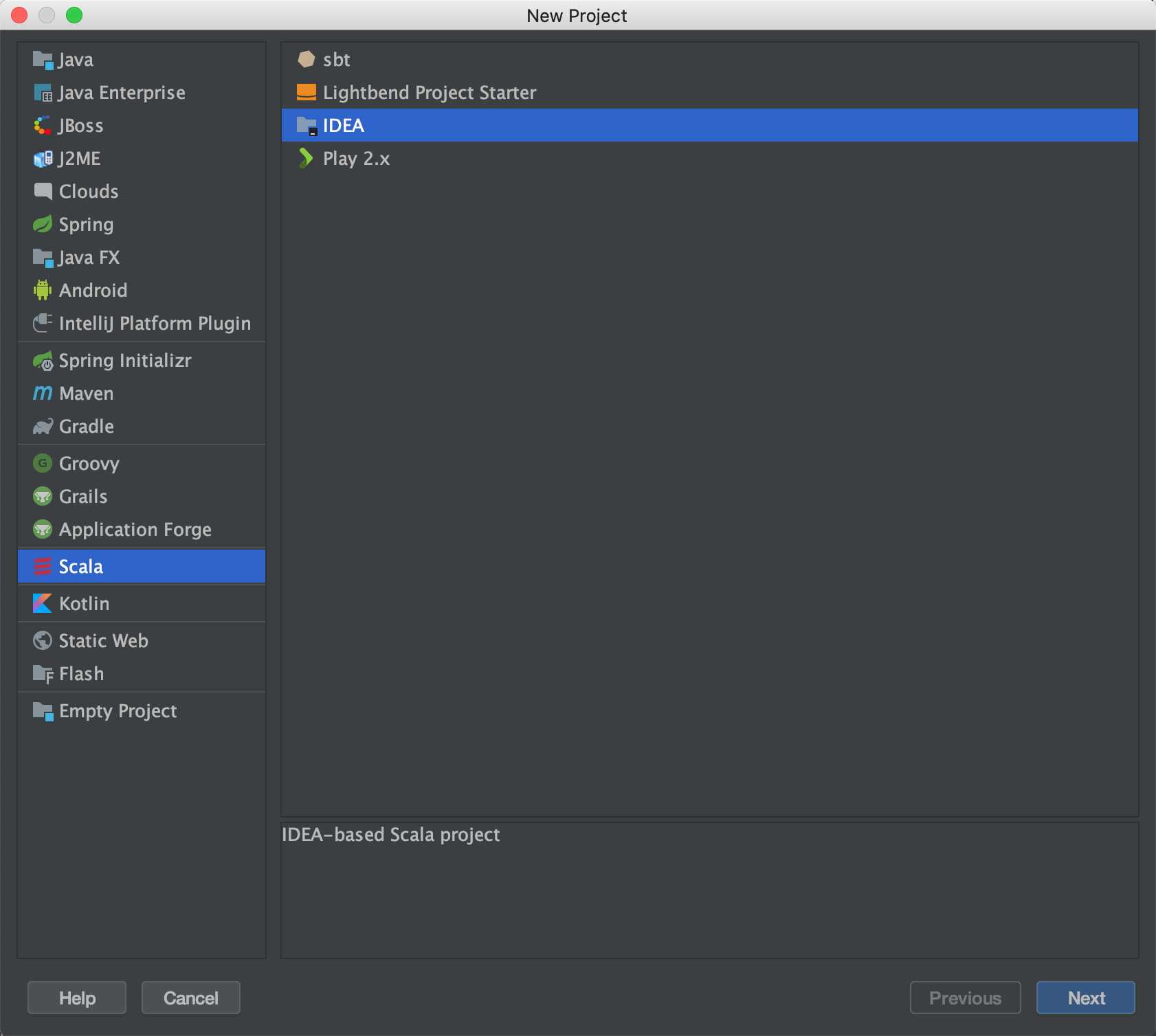The width and height of the screenshot is (1156, 1036).
Task: Click the Spring Initializr icon
Action: click(x=43, y=361)
